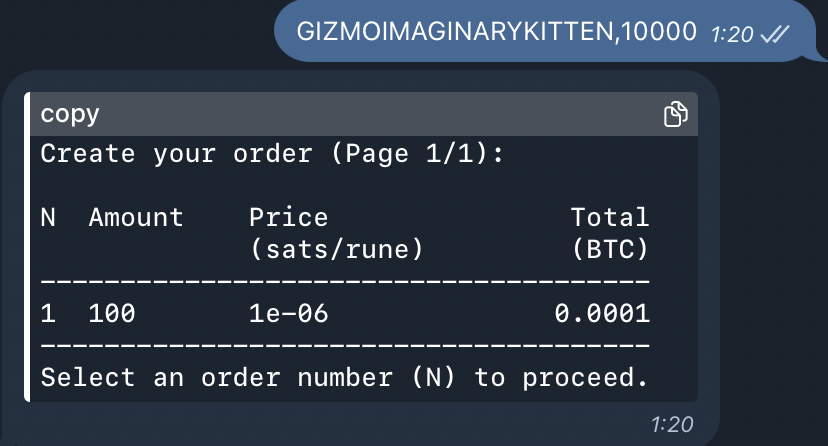Click the "copy" label in code header
828x446 pixels.
[x=70, y=114]
